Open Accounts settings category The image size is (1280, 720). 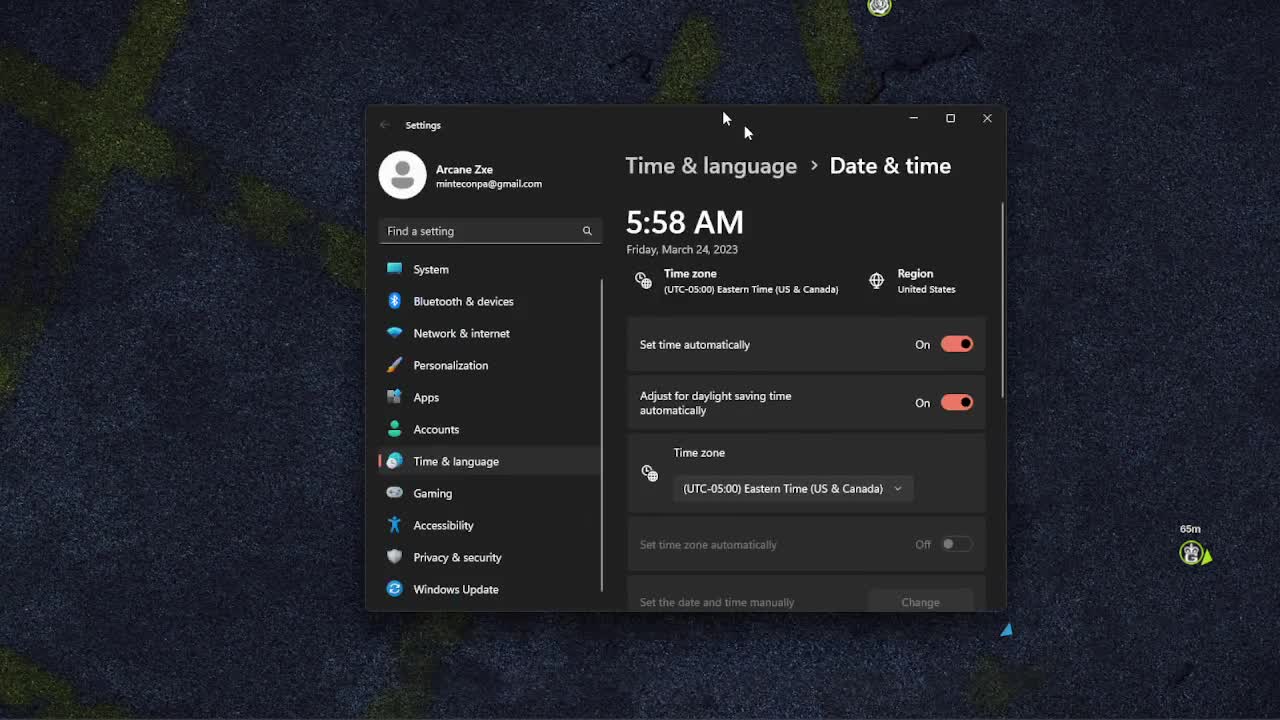(436, 429)
